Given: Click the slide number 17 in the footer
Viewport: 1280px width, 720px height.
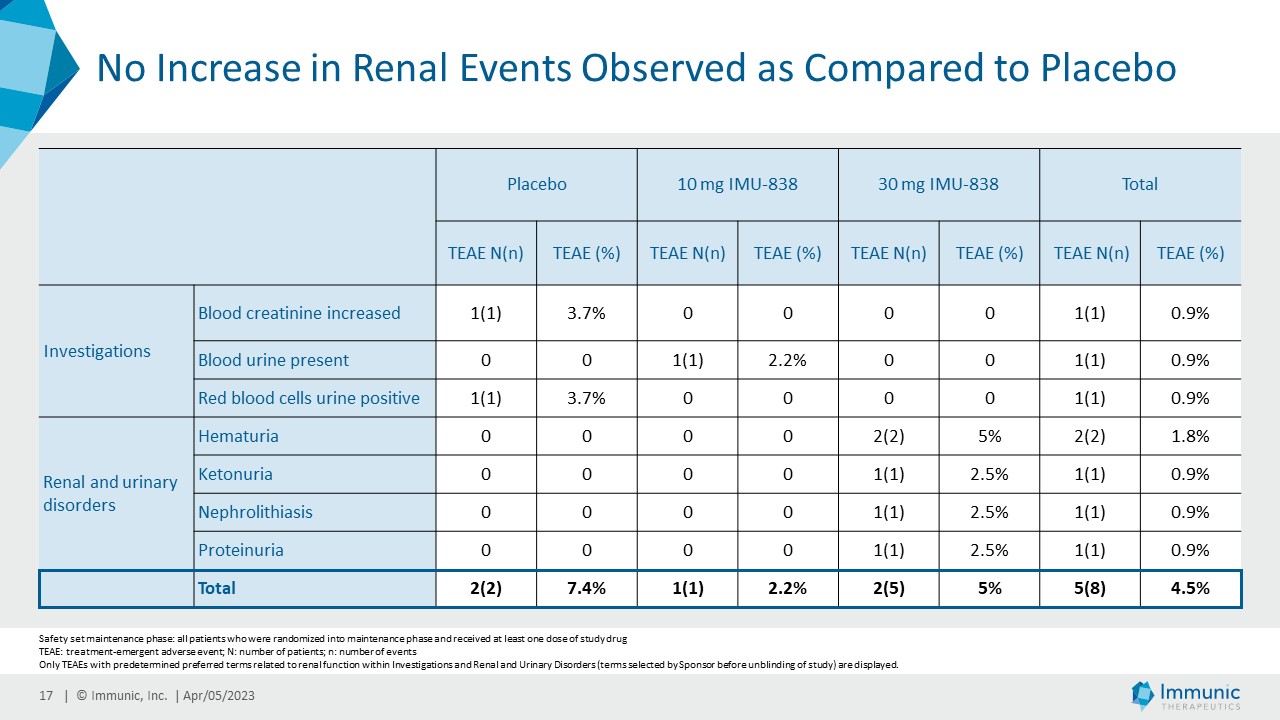Looking at the screenshot, I should (45, 696).
